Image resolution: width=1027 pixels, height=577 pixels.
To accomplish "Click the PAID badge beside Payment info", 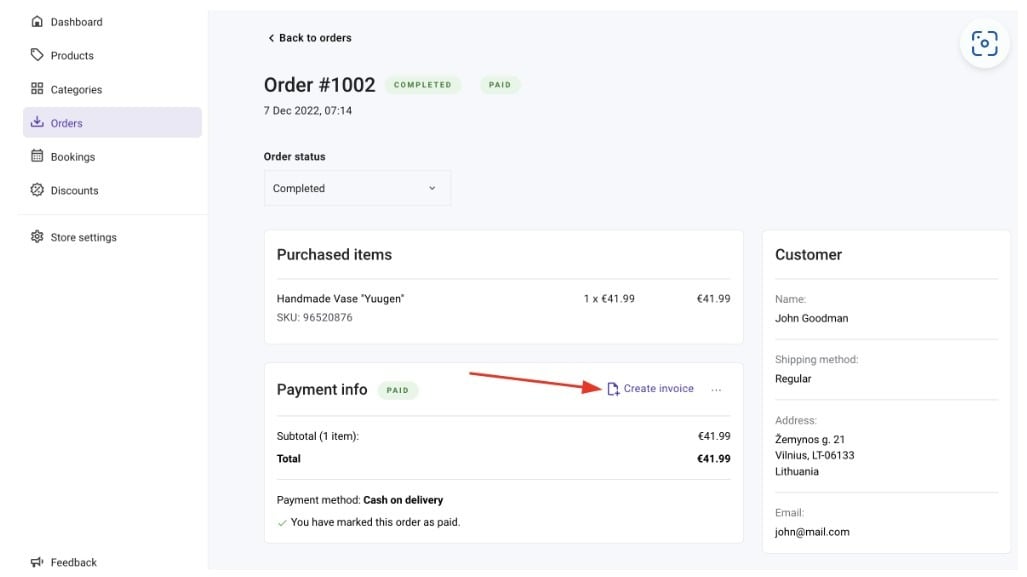I will click(x=398, y=390).
